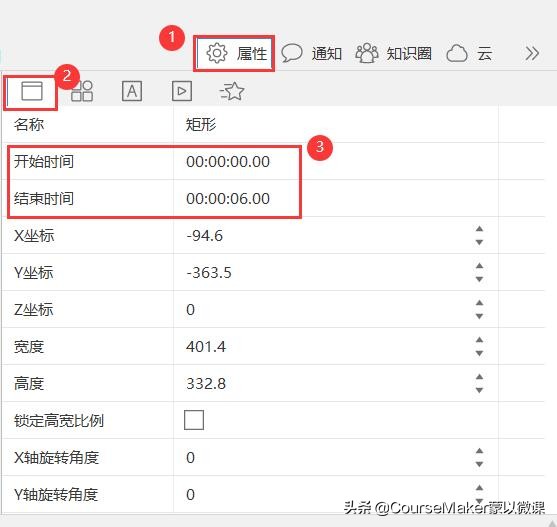Screen dimensions: 557x527
Task: Click the 高度 value 332.8
Action: (x=206, y=384)
